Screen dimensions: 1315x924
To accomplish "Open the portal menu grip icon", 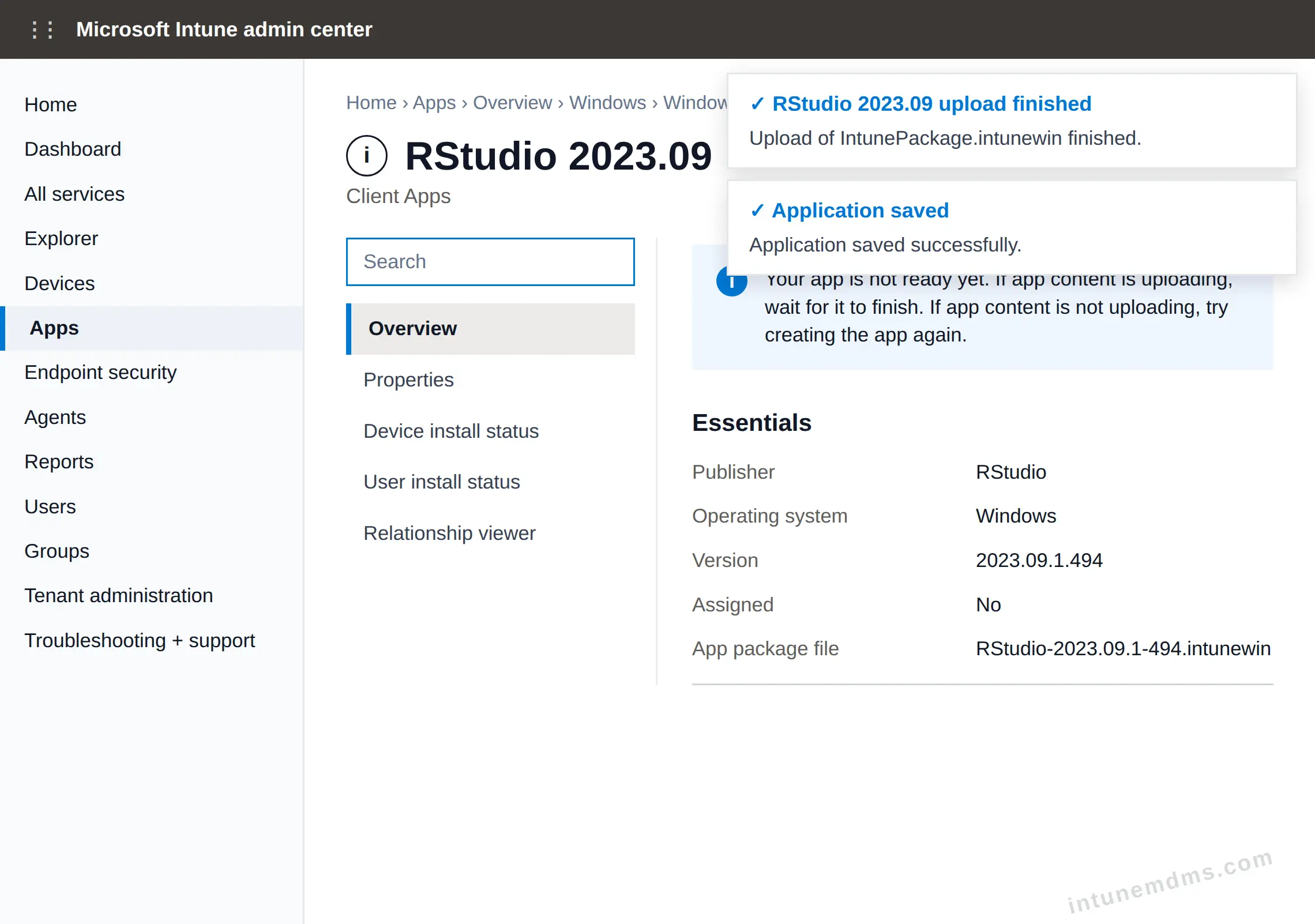I will (42, 29).
